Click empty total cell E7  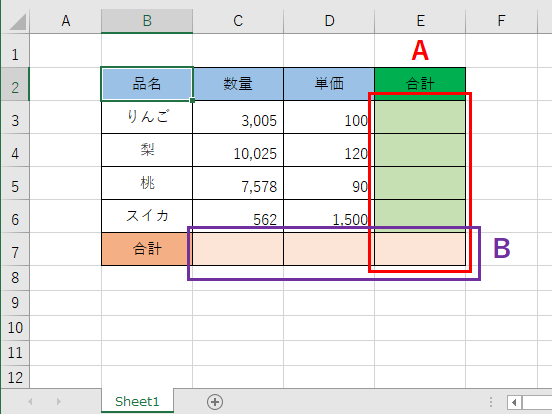(x=420, y=249)
